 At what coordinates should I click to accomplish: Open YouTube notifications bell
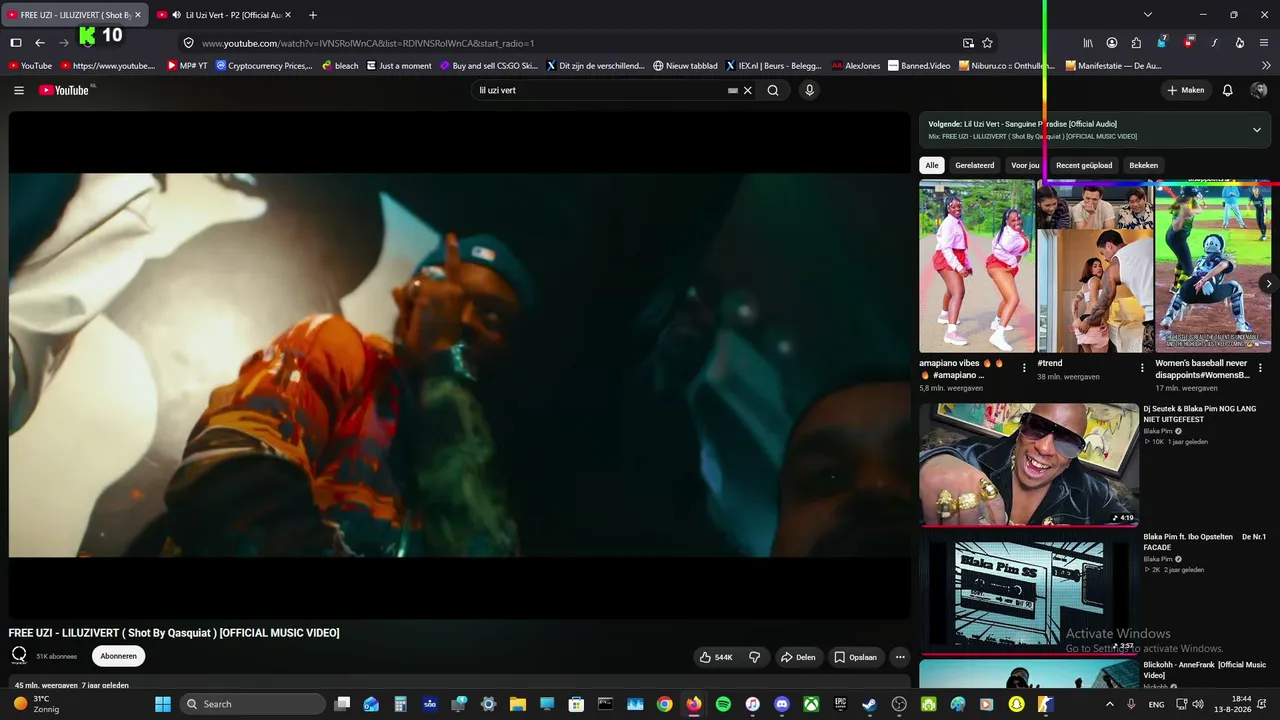[1228, 90]
